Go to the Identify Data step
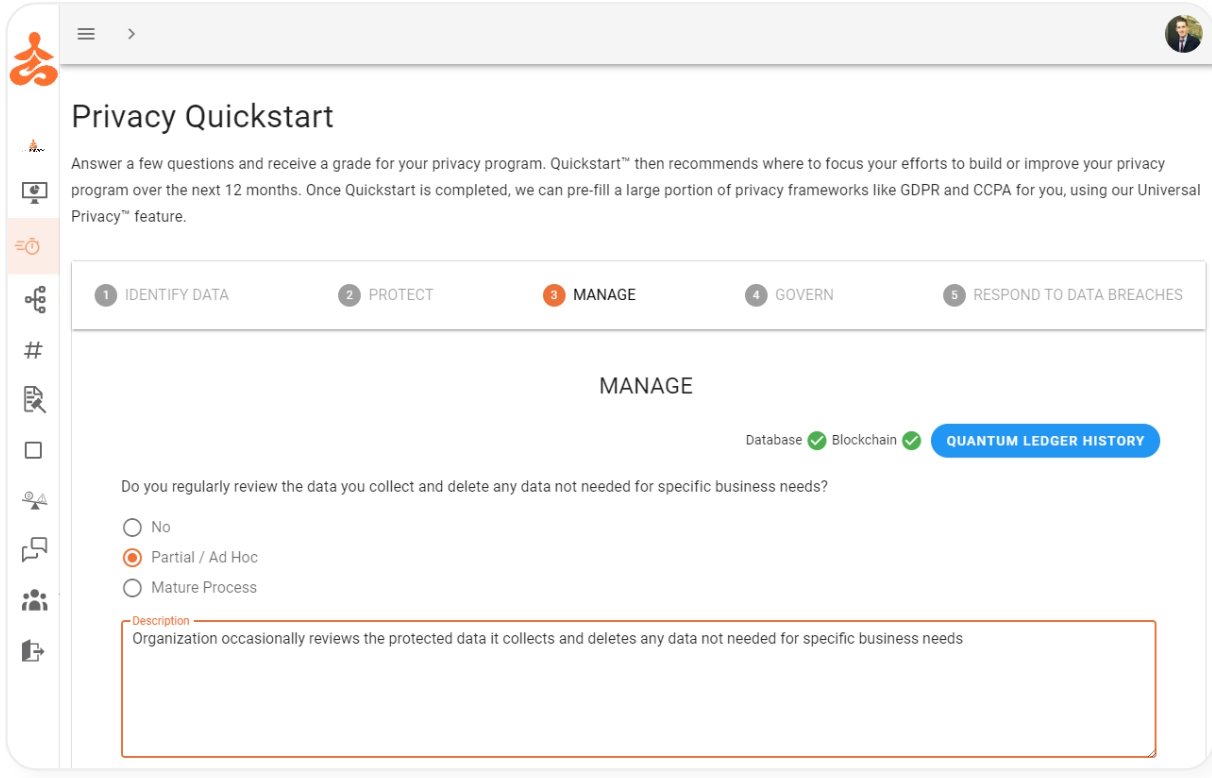Image resolution: width=1212 pixels, height=778 pixels. [x=162, y=295]
